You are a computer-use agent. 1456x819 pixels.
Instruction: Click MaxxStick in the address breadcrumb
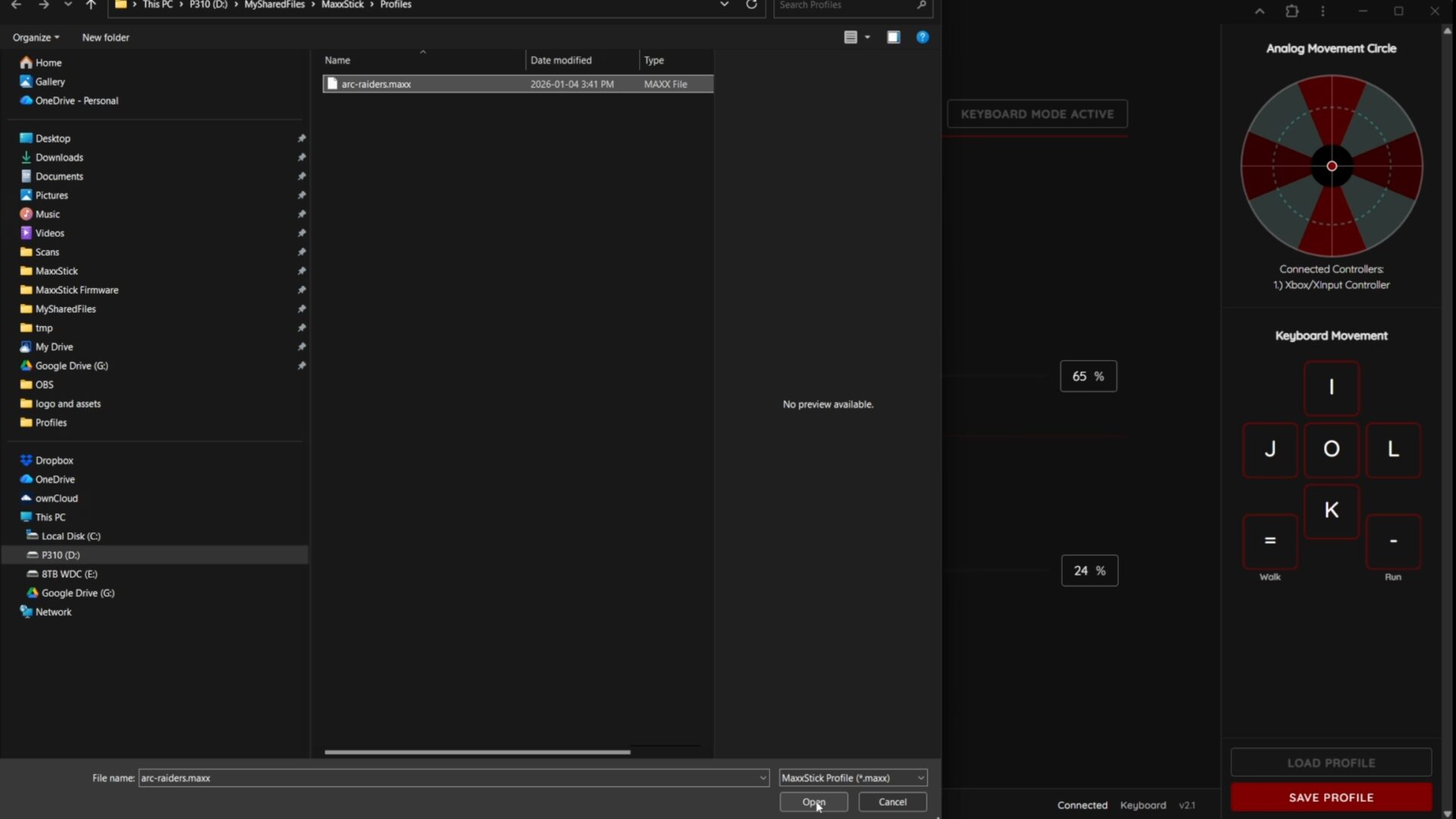tap(342, 5)
